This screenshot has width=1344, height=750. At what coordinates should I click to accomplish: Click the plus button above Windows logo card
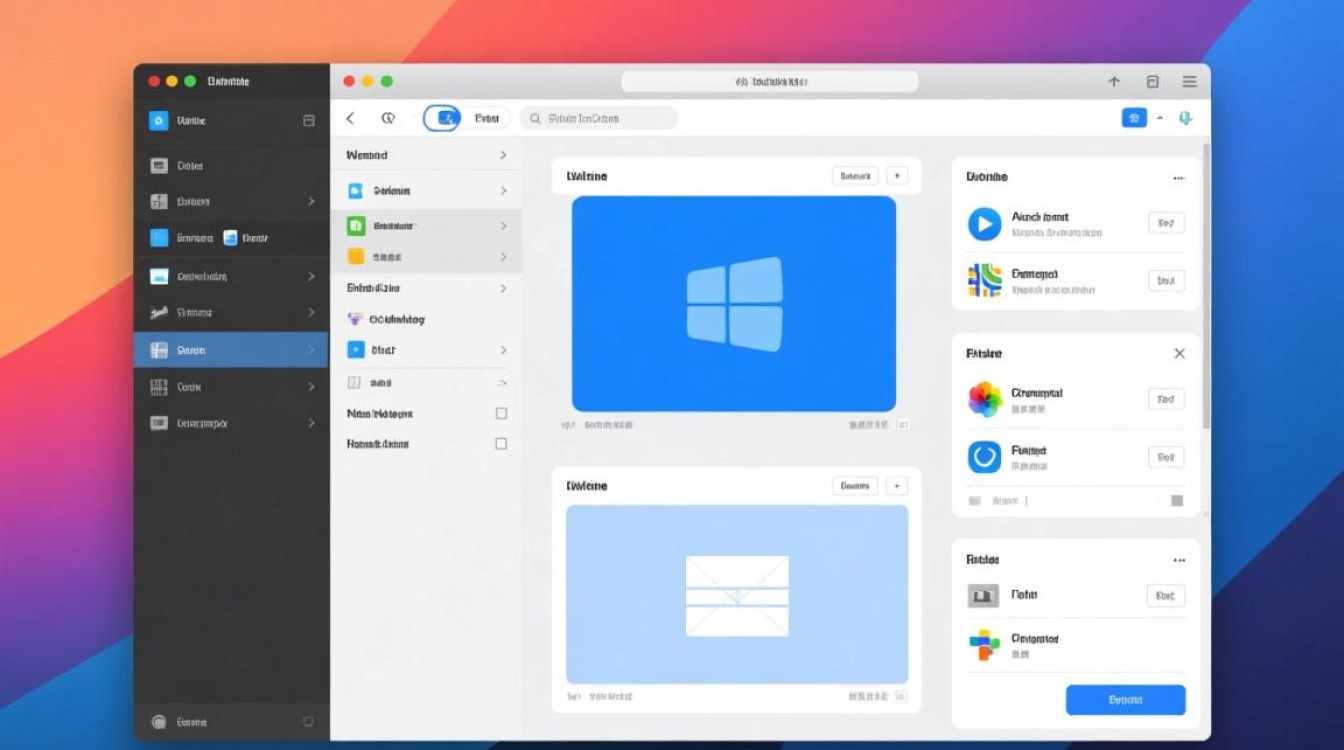pyautogui.click(x=897, y=176)
